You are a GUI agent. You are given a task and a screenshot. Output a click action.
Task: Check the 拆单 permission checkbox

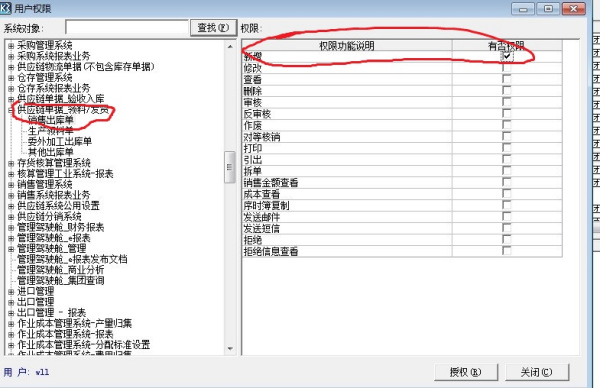coord(507,171)
